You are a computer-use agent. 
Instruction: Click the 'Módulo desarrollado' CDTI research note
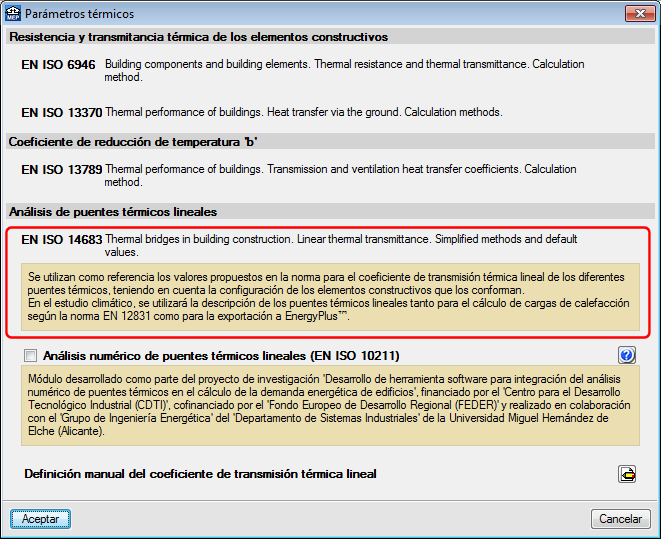(x=329, y=405)
